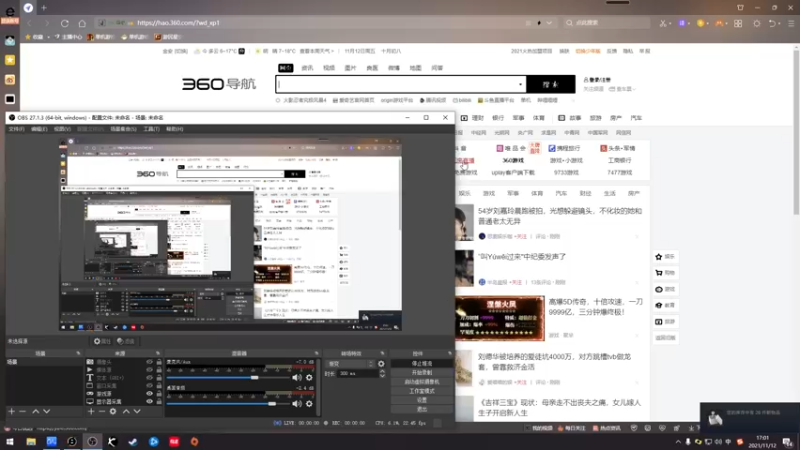Move the scene up in the Scenes panel
This screenshot has width=800, height=450.
pyautogui.click(x=36, y=411)
